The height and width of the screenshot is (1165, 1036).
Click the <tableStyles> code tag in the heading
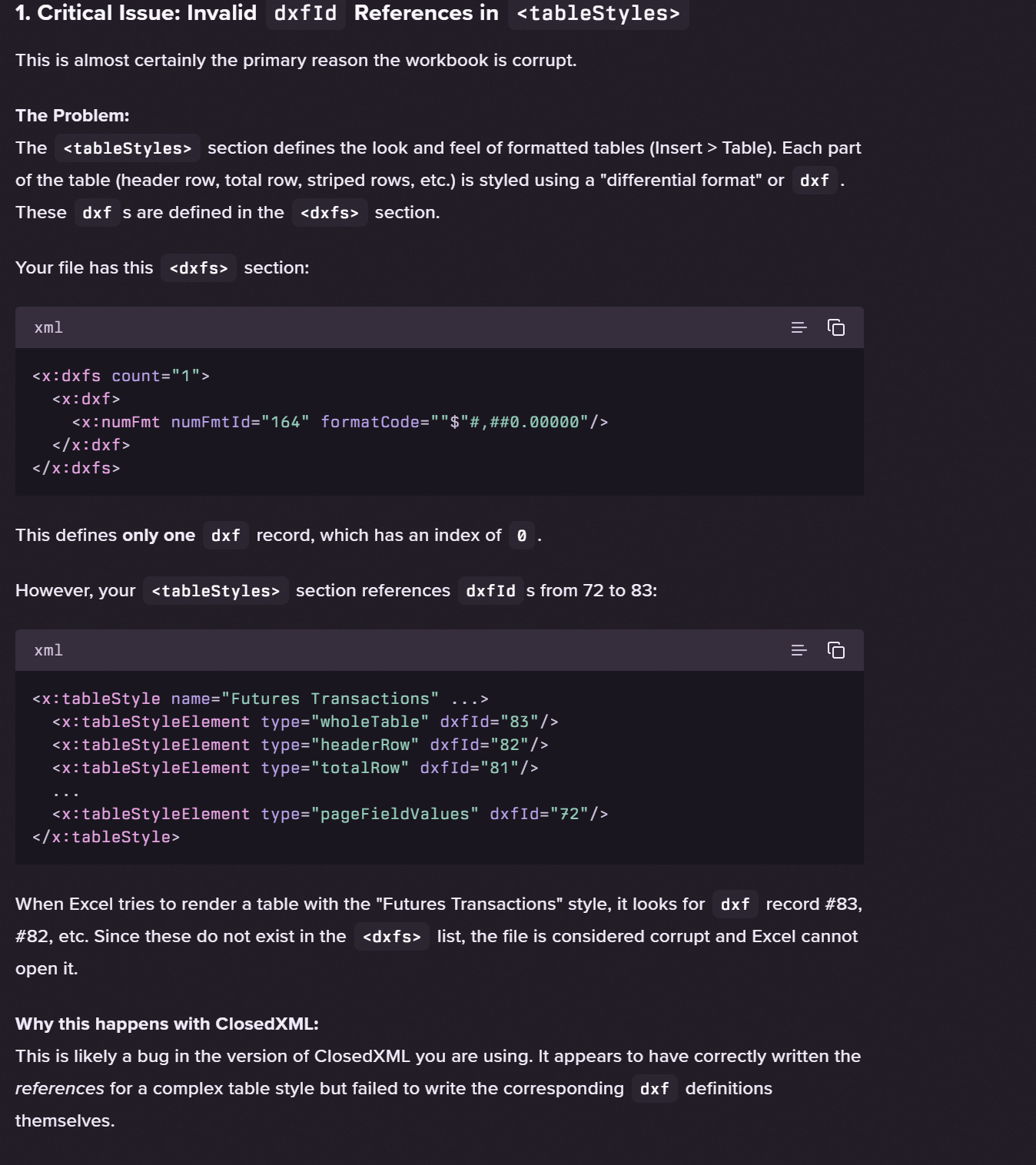point(598,14)
